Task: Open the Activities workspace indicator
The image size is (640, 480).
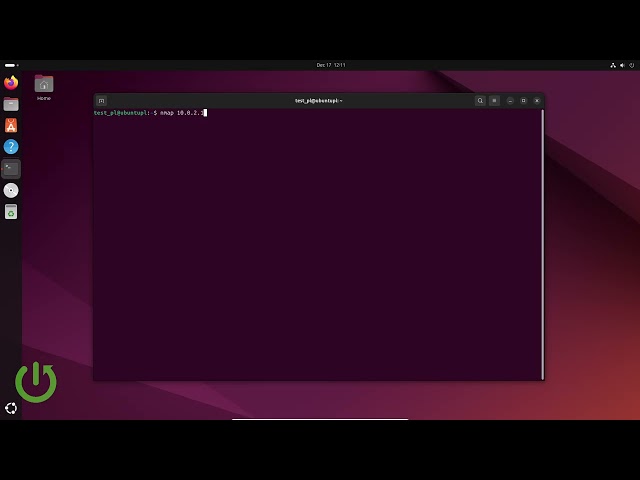Action: tap(11, 65)
